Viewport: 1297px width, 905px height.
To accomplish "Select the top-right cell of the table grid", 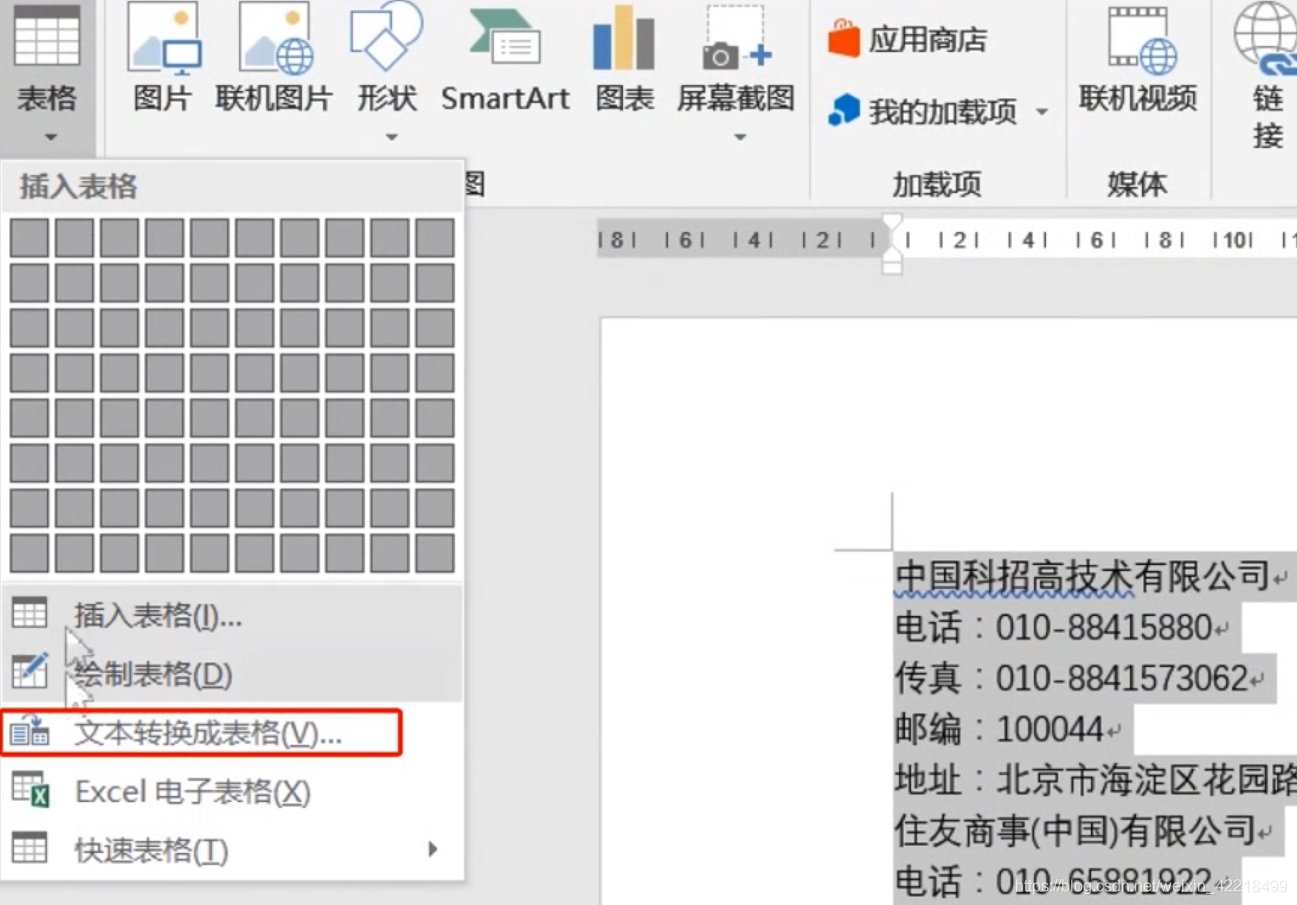I will click(x=435, y=238).
